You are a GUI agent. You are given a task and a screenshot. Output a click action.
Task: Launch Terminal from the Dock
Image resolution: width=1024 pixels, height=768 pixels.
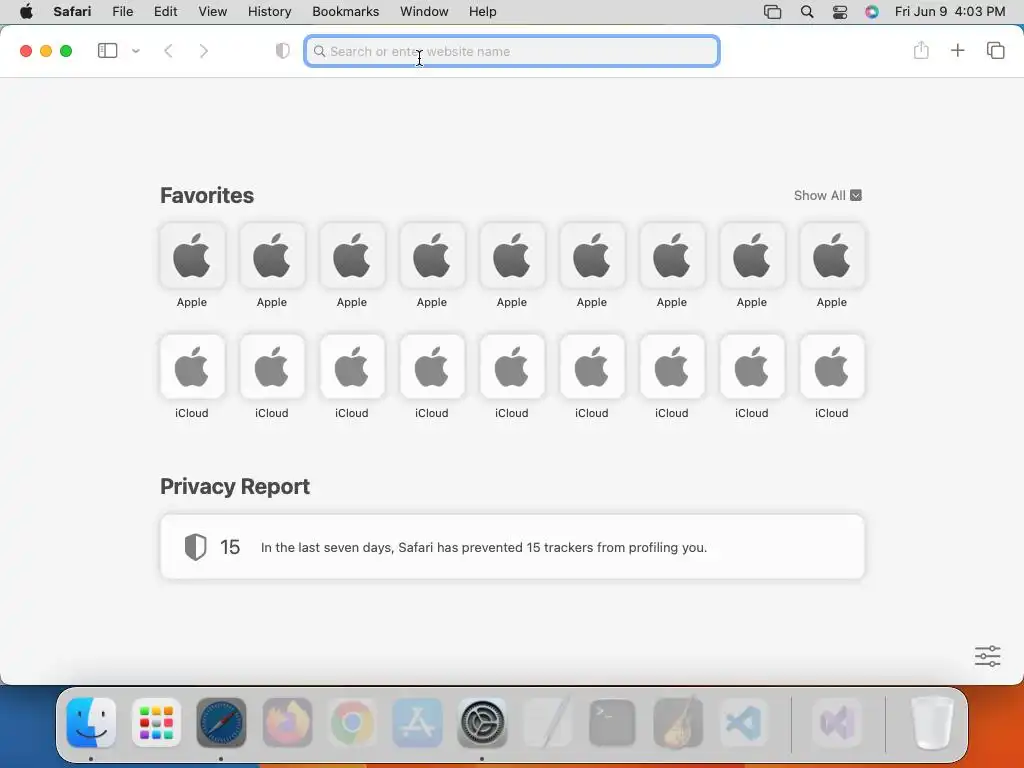612,722
